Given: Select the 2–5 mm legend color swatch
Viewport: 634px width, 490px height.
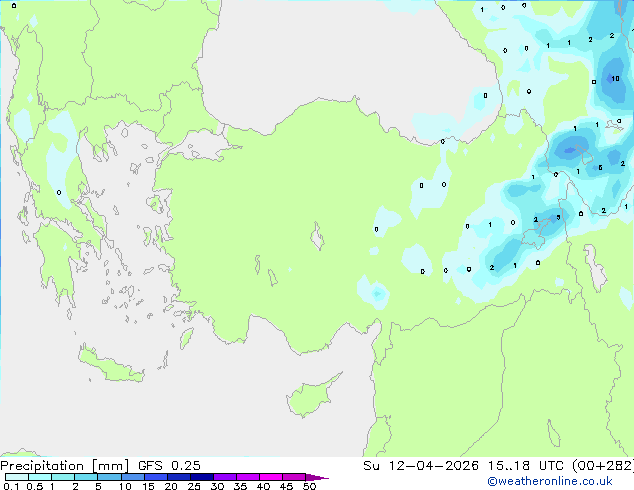Looking at the screenshot, I should [x=86, y=477].
